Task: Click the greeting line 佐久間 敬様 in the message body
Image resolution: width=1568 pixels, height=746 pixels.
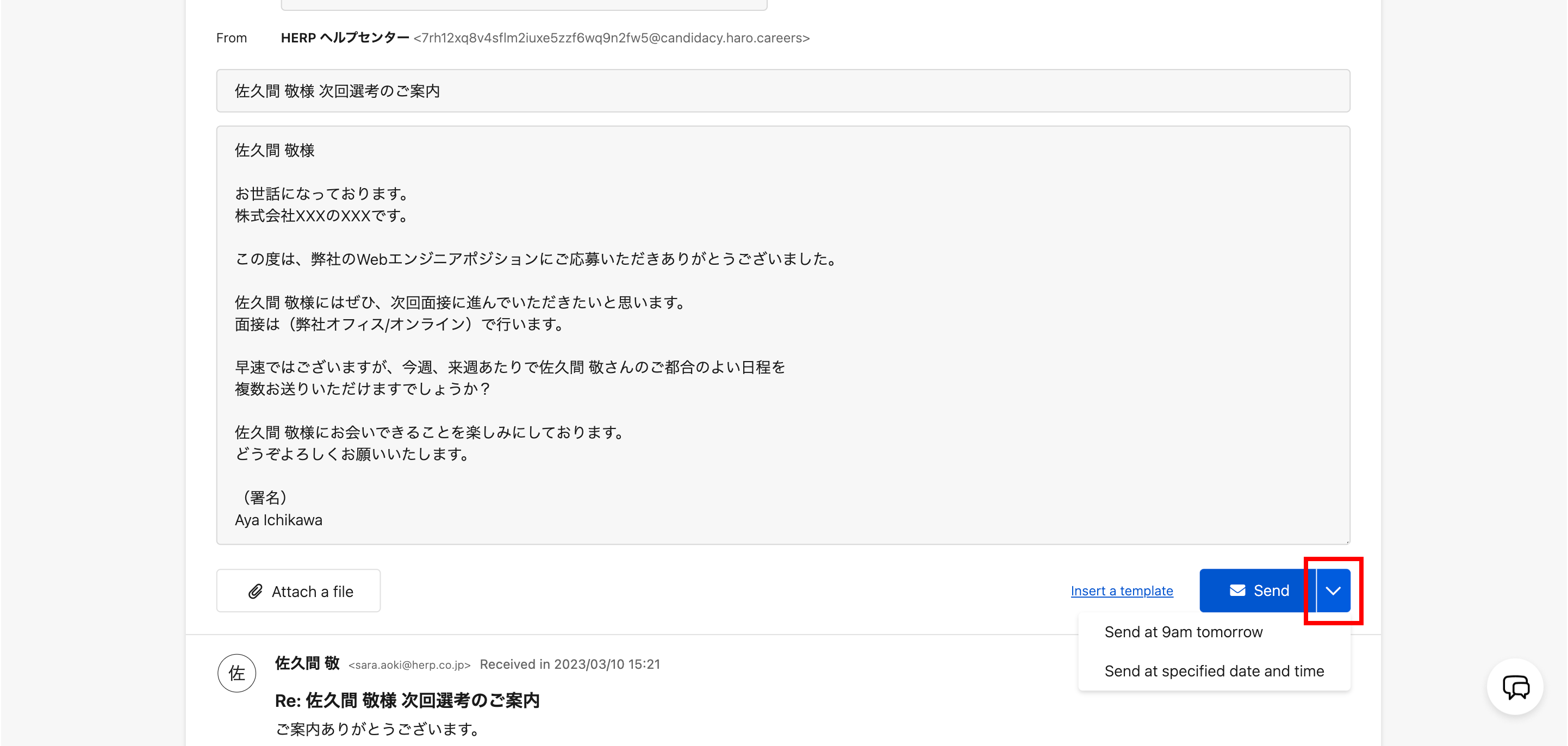Action: [x=275, y=150]
